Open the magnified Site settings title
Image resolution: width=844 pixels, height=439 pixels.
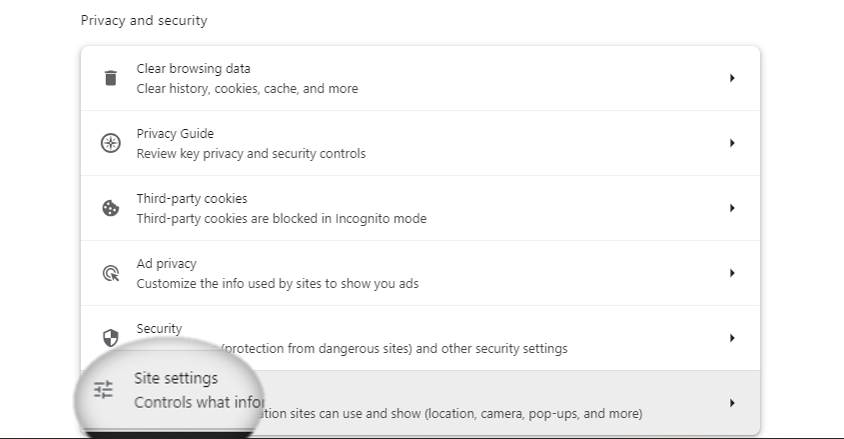coord(176,378)
